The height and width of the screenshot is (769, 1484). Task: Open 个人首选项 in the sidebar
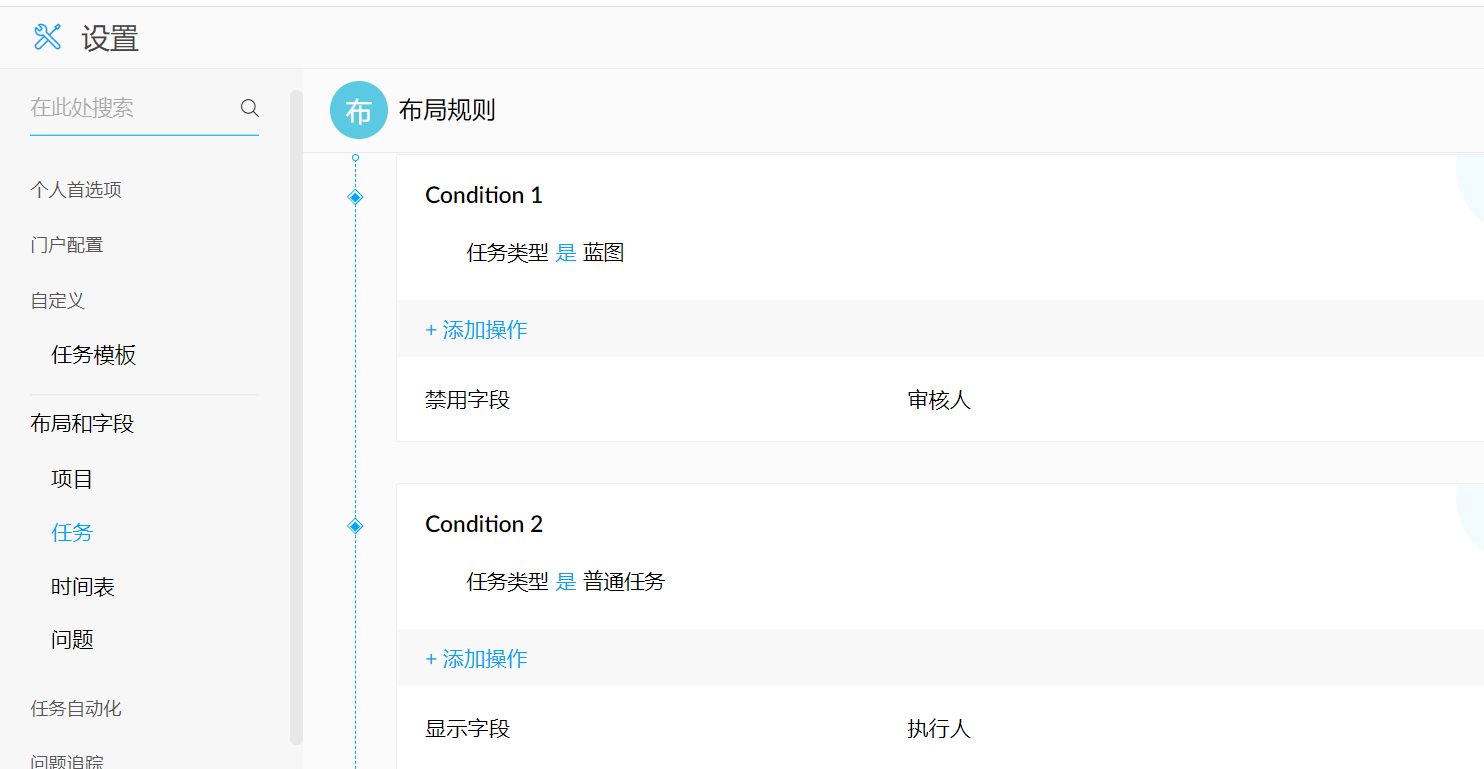pos(76,190)
